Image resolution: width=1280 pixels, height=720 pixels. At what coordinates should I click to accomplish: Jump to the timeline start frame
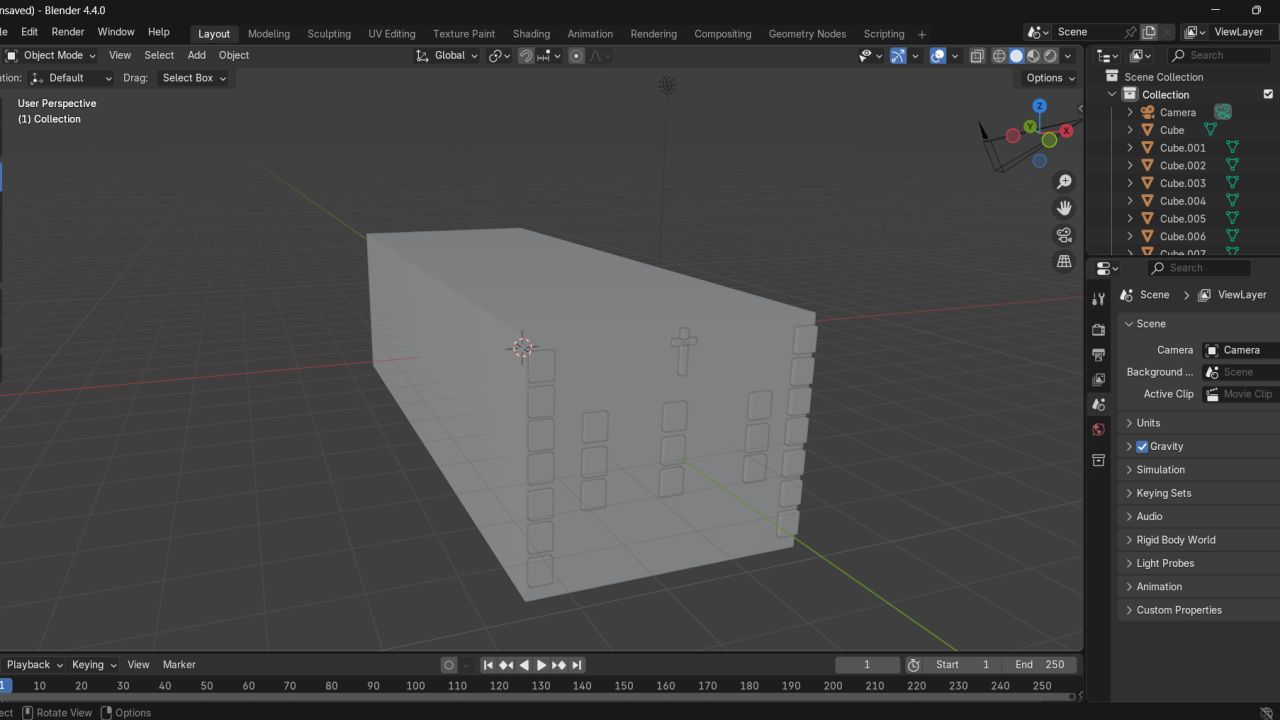tap(488, 665)
